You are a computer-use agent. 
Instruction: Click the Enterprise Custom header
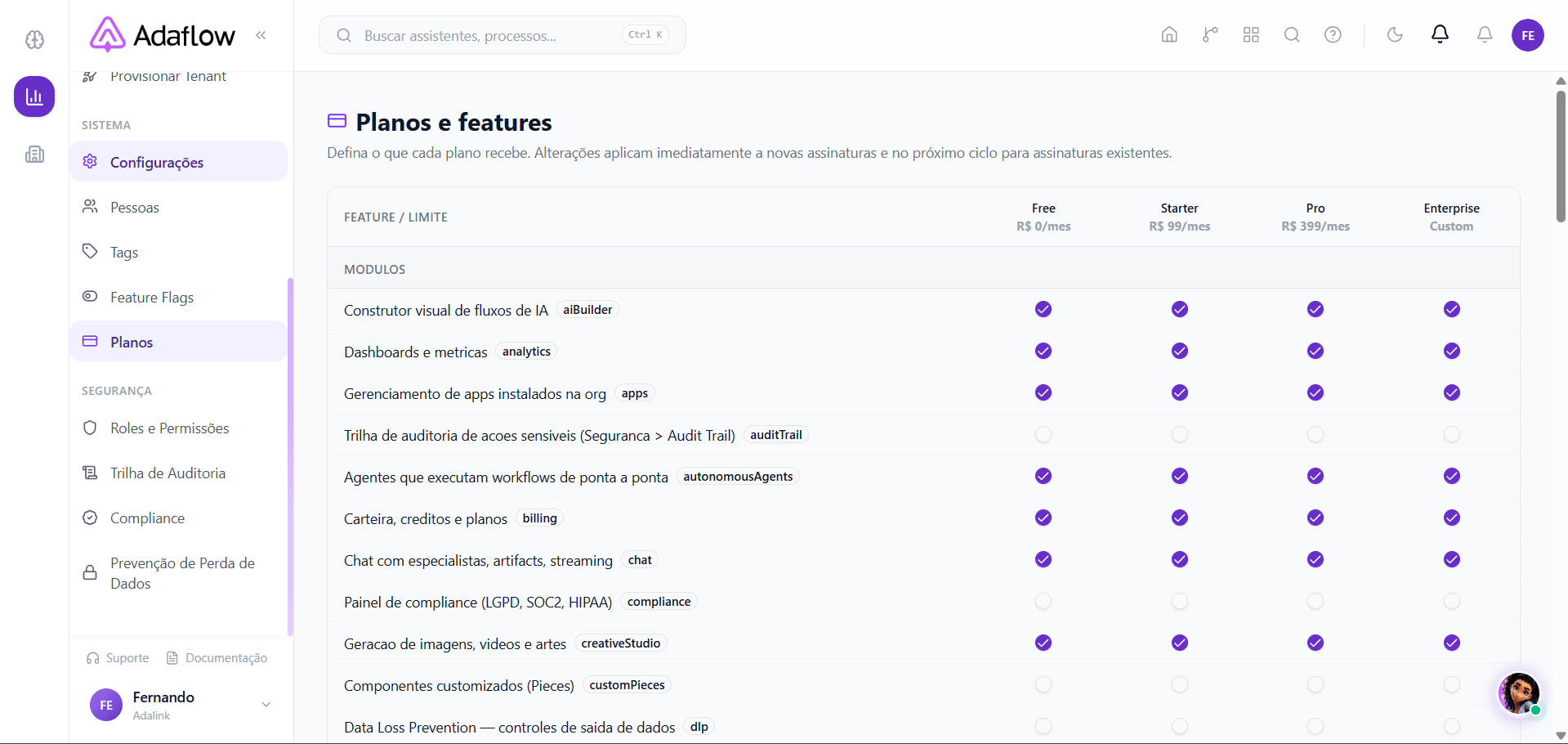tap(1452, 217)
